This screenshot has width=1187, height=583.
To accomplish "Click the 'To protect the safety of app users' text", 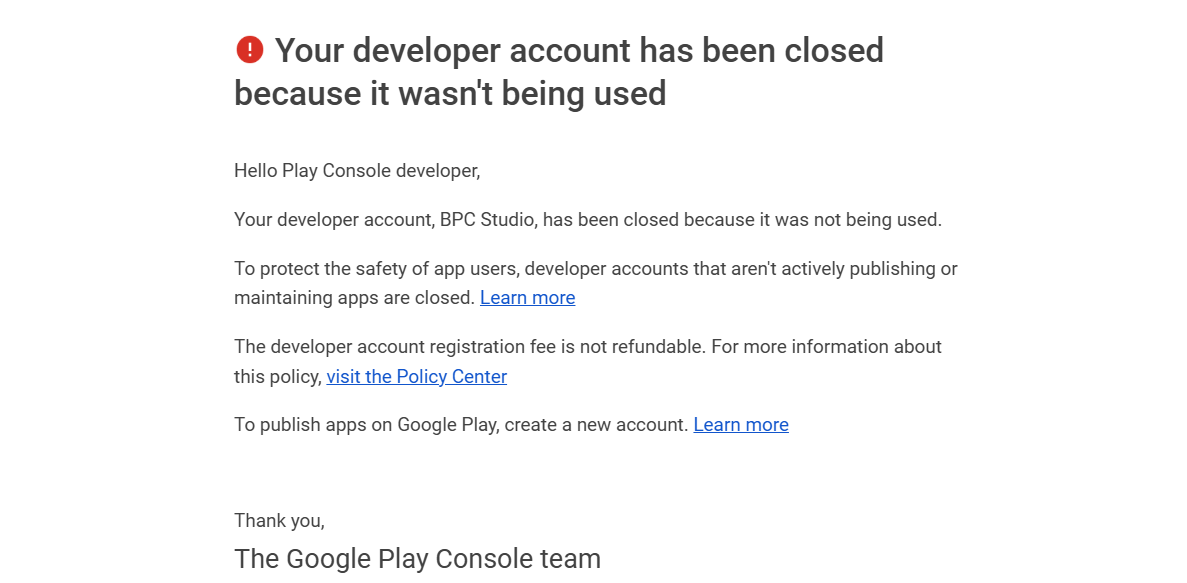I will point(377,269).
